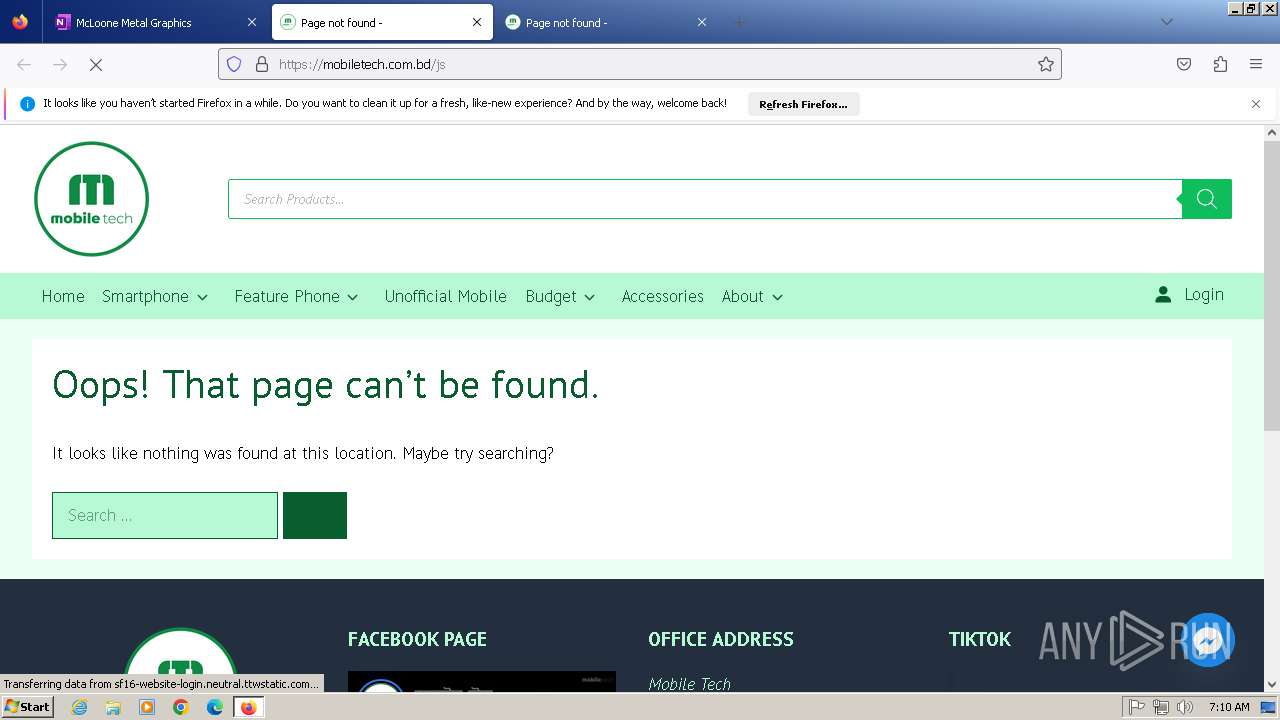This screenshot has height=720, width=1280.
Task: Click the Facebook page thumbnail
Action: tap(482, 682)
